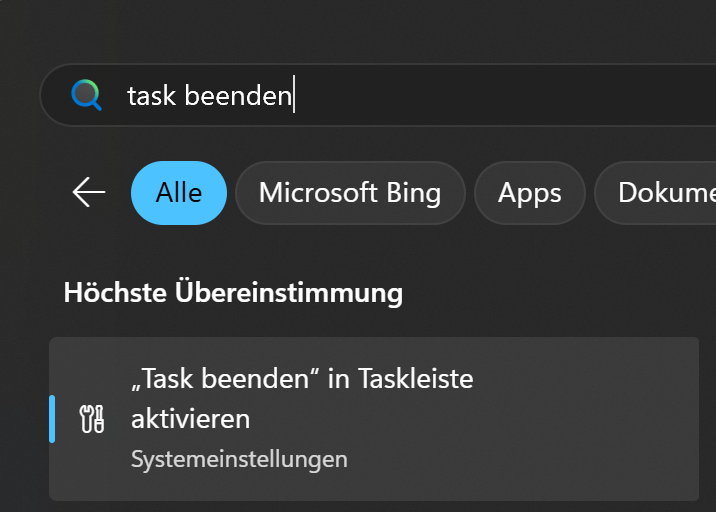
Task: Select the Alle filter tab
Action: [179, 192]
